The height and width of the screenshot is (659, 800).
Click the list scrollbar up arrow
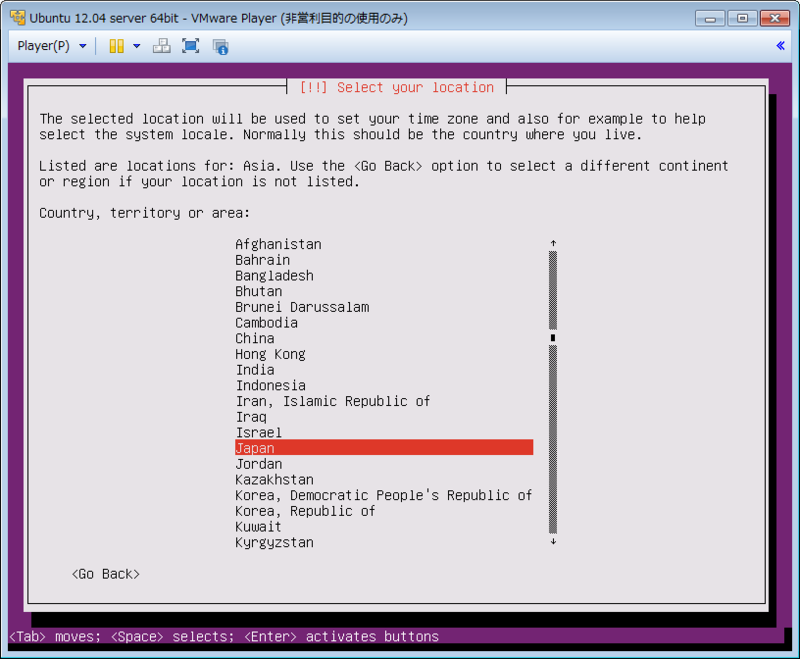coord(553,243)
